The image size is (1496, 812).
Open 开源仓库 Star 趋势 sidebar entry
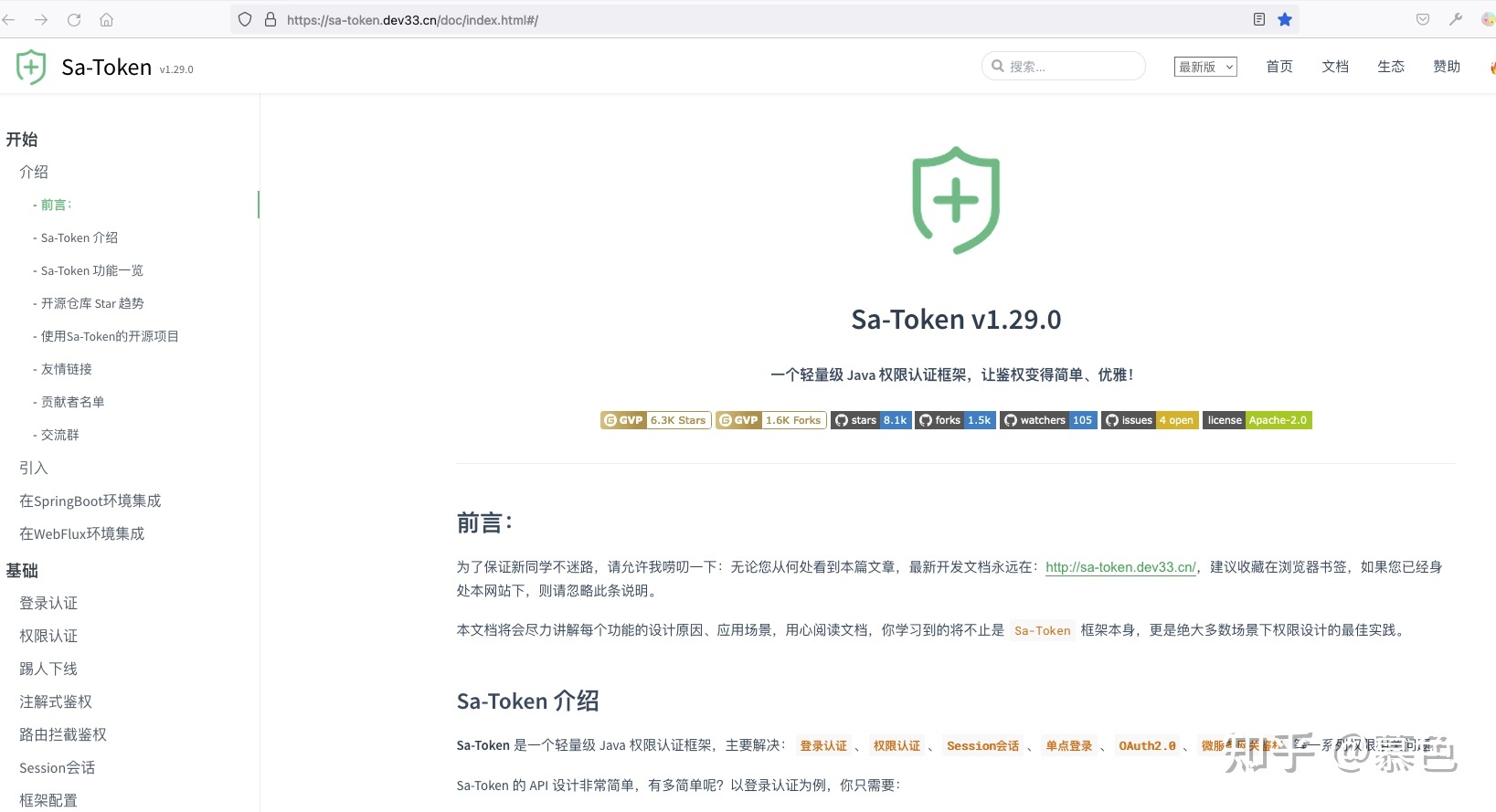pyautogui.click(x=91, y=303)
